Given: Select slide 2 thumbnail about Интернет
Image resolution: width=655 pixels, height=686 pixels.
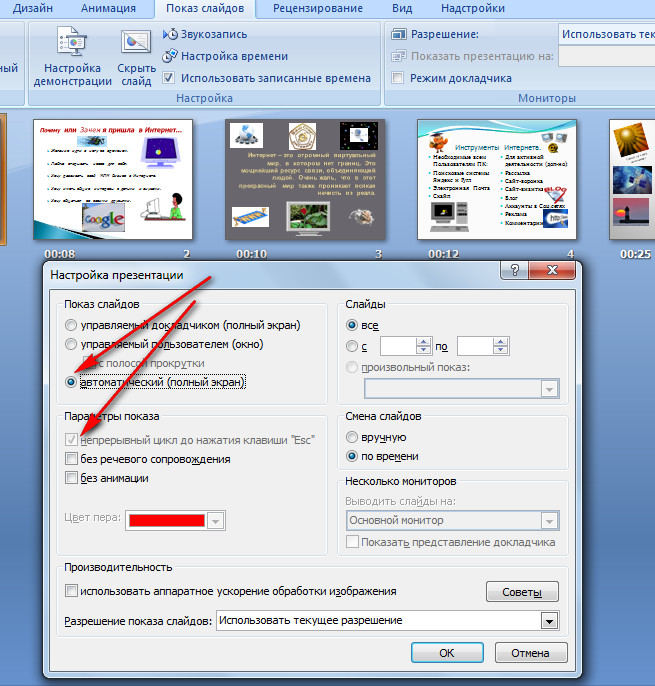Looking at the screenshot, I should click(113, 179).
